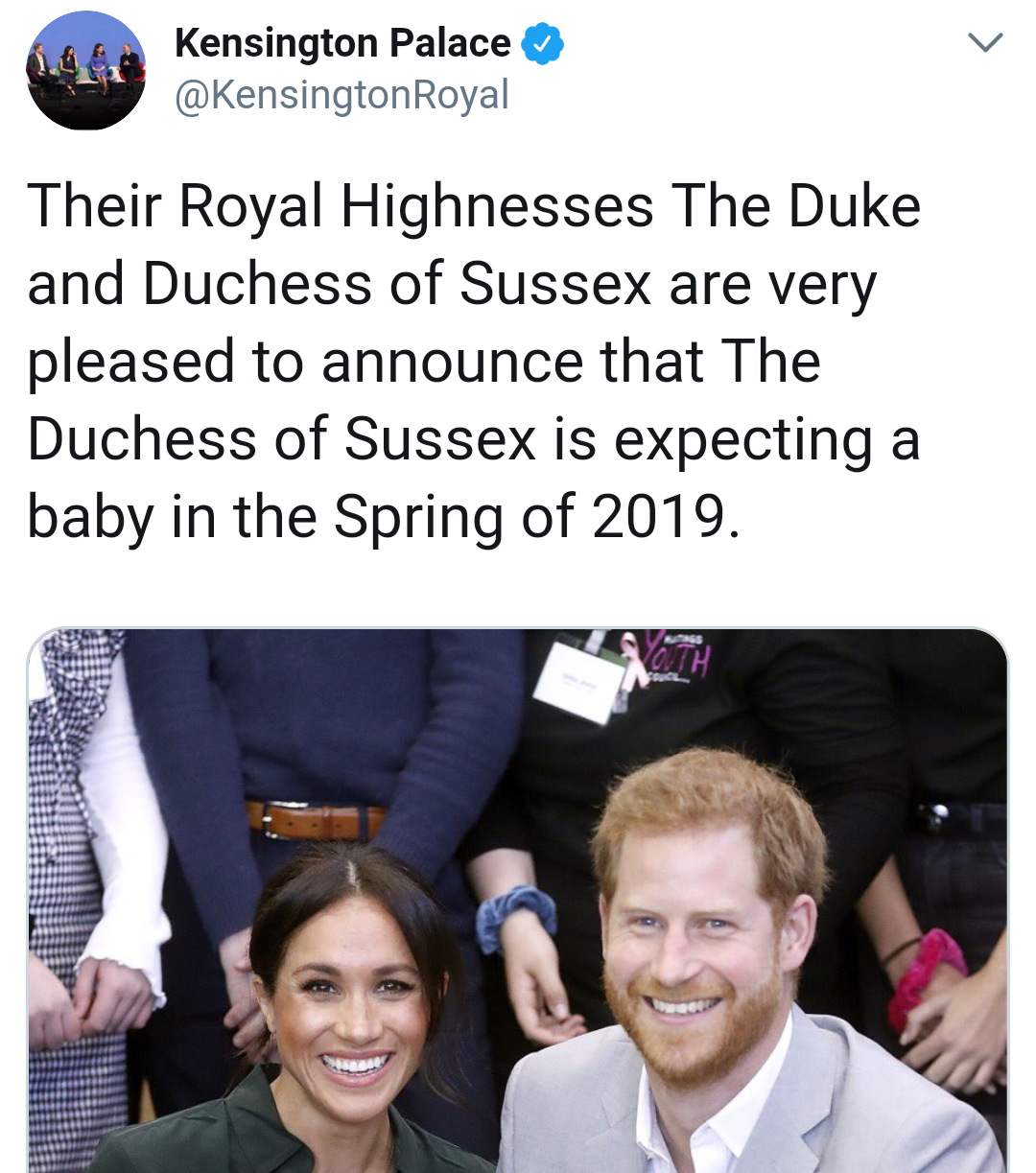This screenshot has width=1036, height=1173.
Task: Click the word "expecting" in the tweet
Action: 743,440
